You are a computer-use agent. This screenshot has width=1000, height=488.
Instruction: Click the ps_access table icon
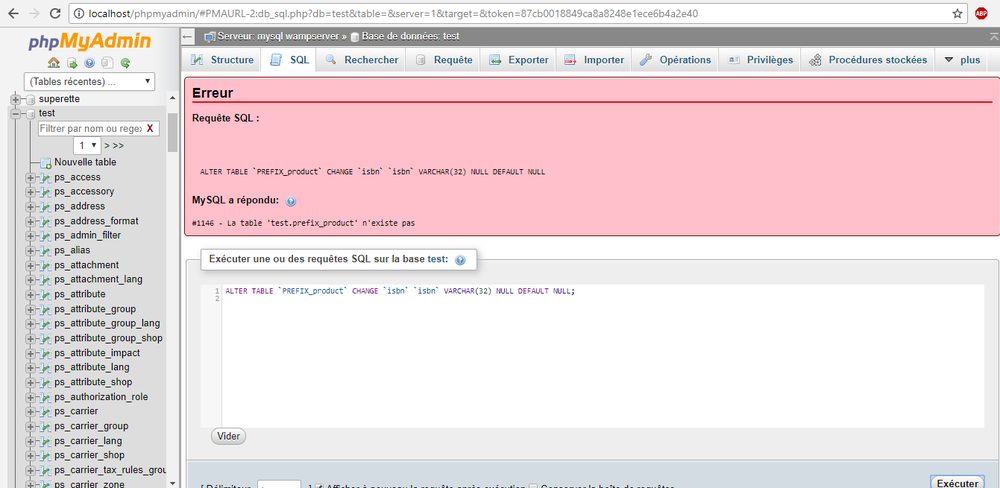tap(45, 177)
